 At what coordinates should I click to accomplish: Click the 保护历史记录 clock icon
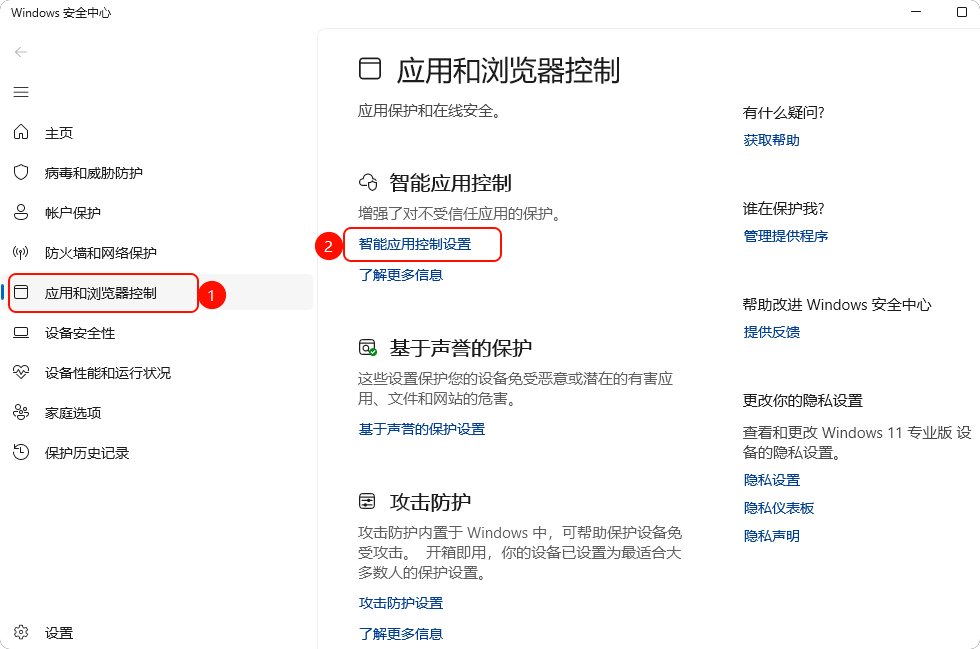tap(21, 452)
